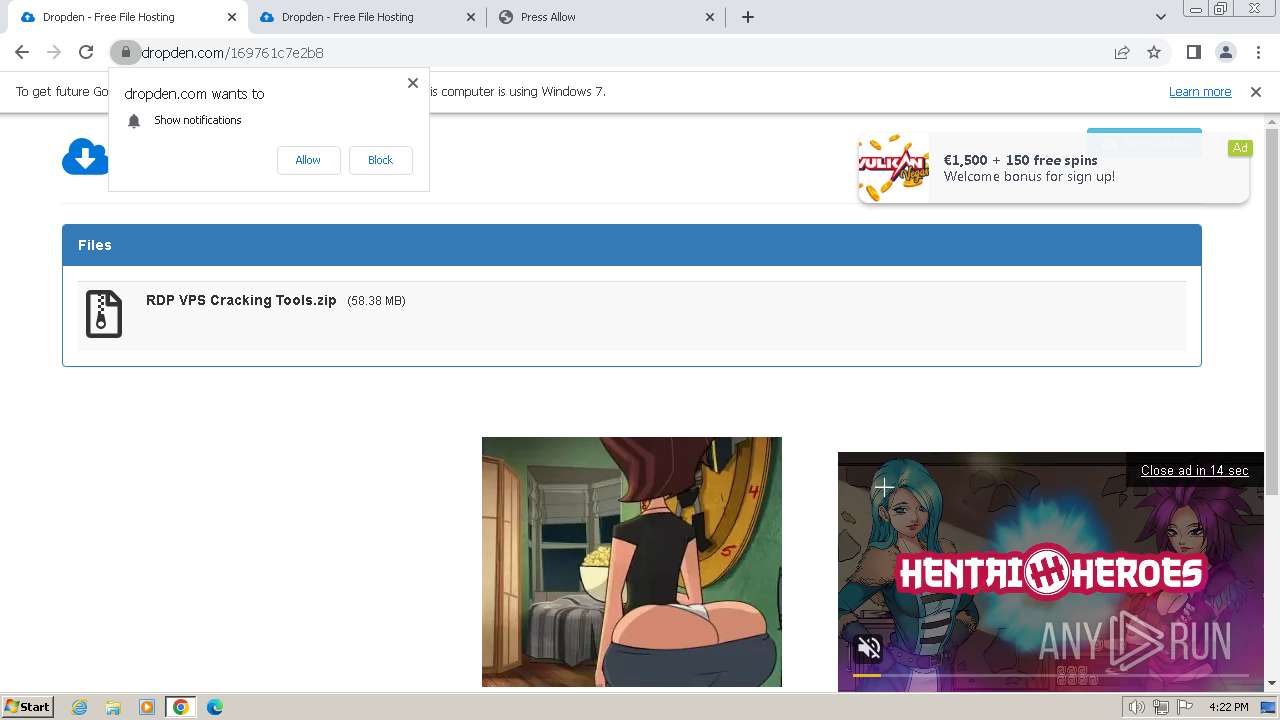Dismiss the notification permission popup
Viewport: 1280px width, 720px height.
point(412,83)
